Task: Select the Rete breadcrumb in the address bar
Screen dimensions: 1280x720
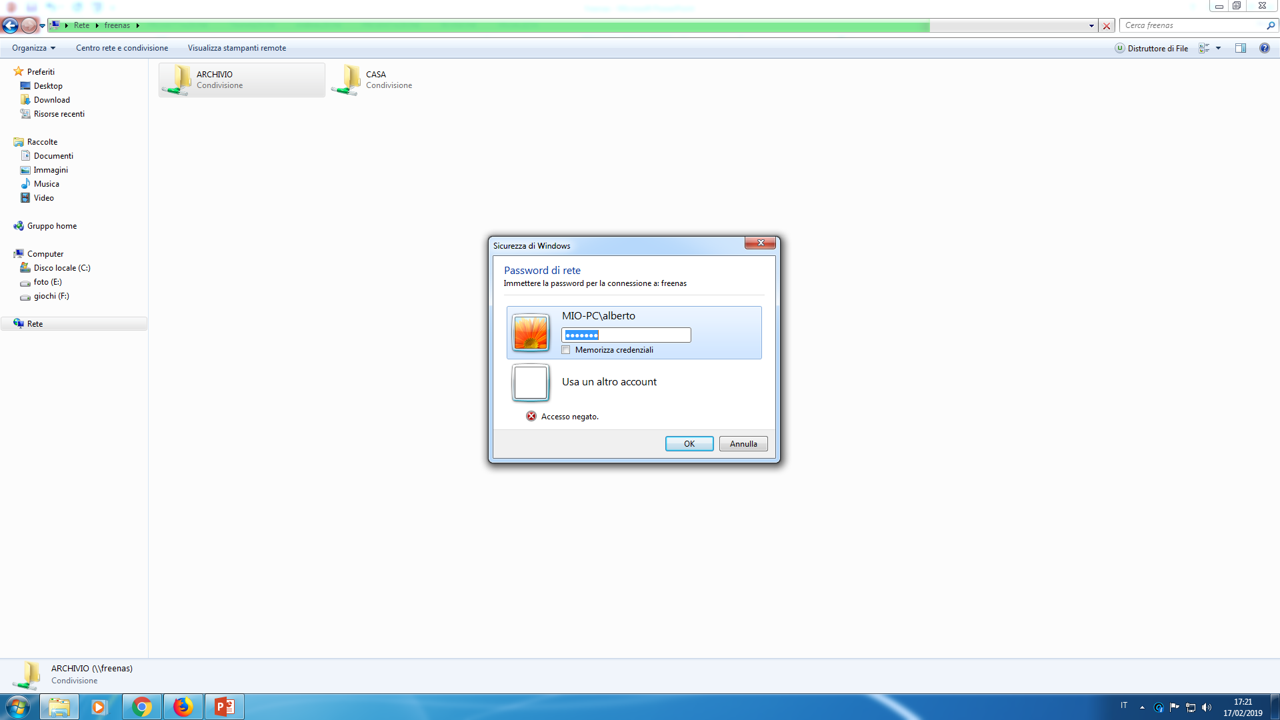Action: pos(81,25)
